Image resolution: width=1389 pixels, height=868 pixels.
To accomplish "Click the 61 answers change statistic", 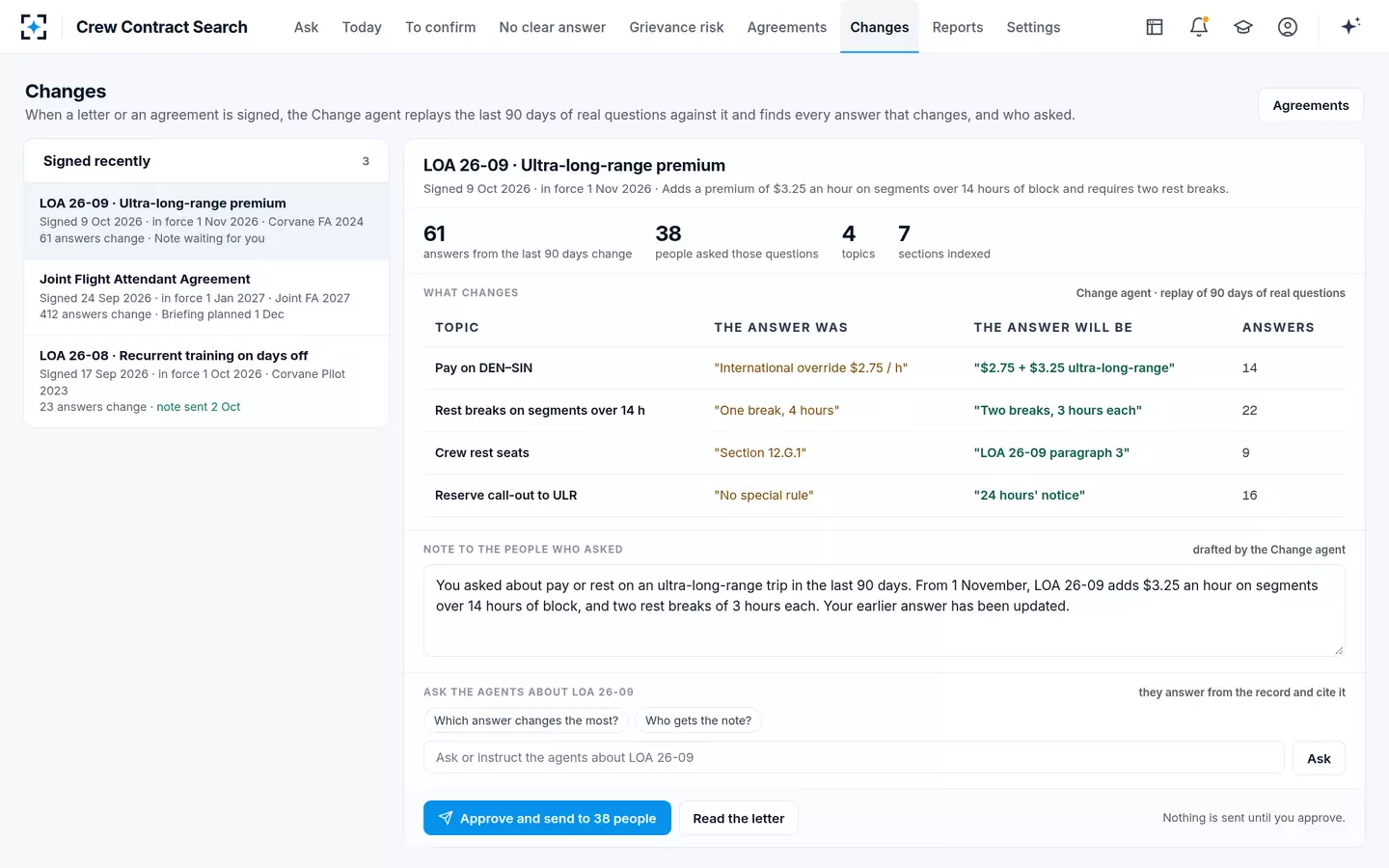I will pyautogui.click(x=528, y=242).
